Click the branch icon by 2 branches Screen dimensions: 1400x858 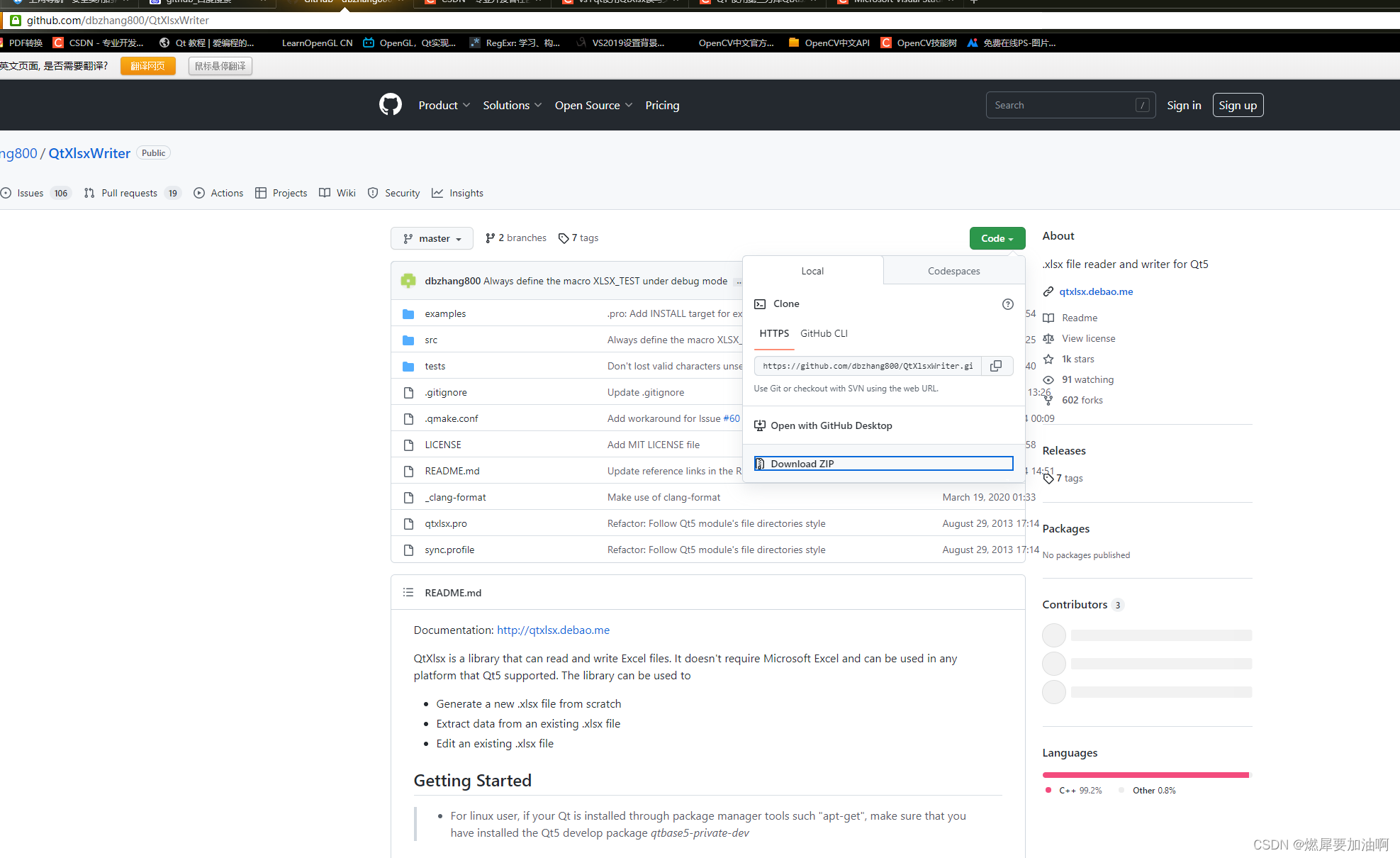(490, 238)
